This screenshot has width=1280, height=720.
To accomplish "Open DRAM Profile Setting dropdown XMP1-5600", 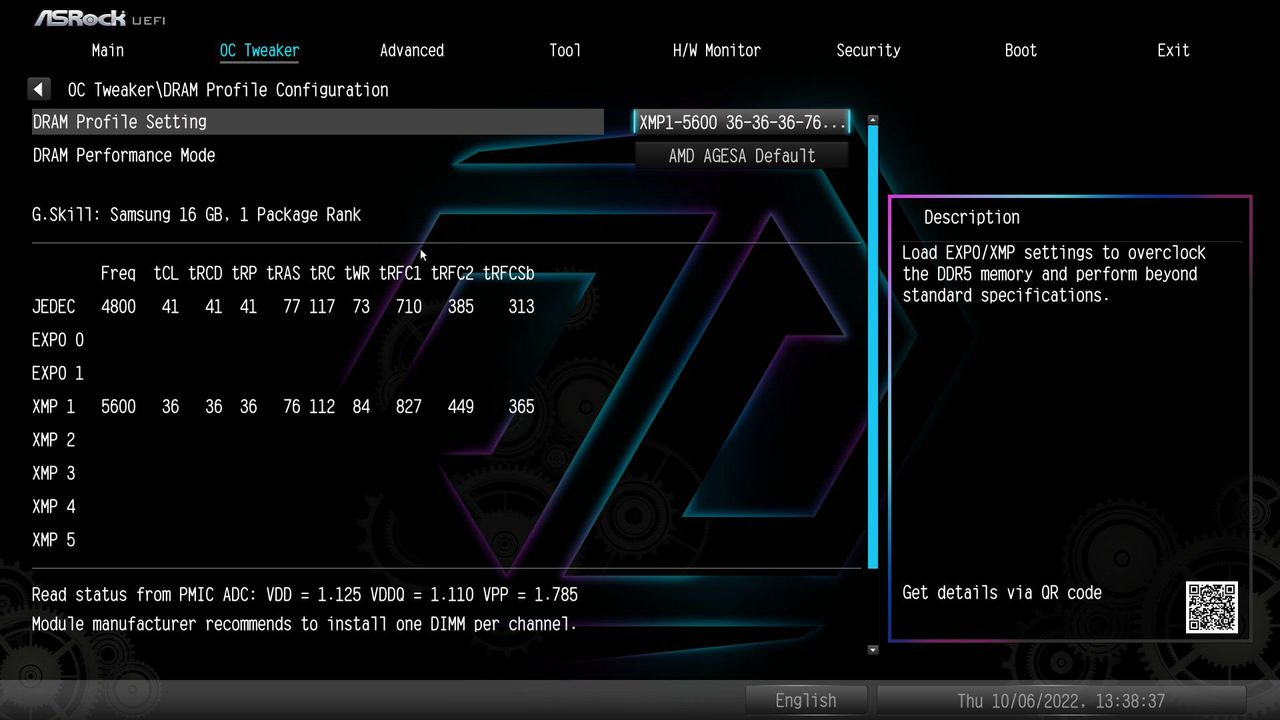I will pos(742,122).
